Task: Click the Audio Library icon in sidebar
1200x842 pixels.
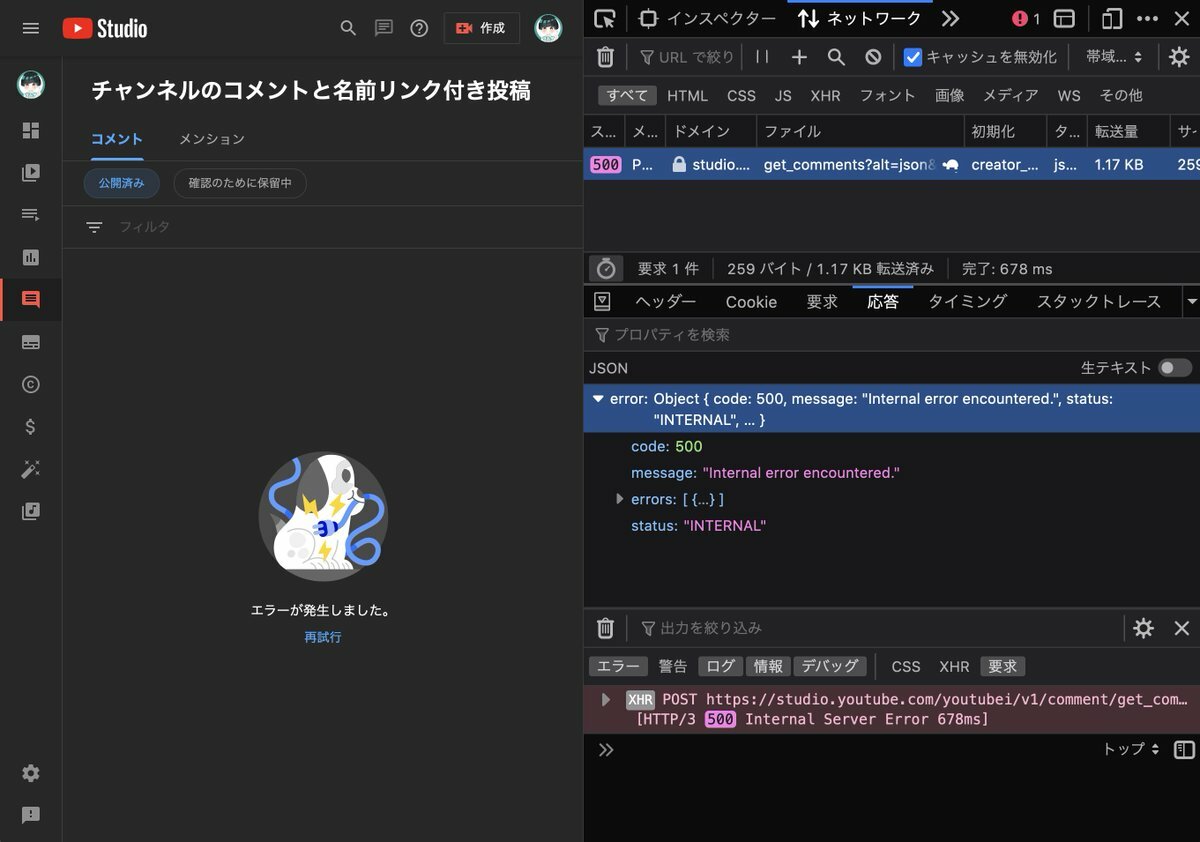Action: pyautogui.click(x=31, y=512)
